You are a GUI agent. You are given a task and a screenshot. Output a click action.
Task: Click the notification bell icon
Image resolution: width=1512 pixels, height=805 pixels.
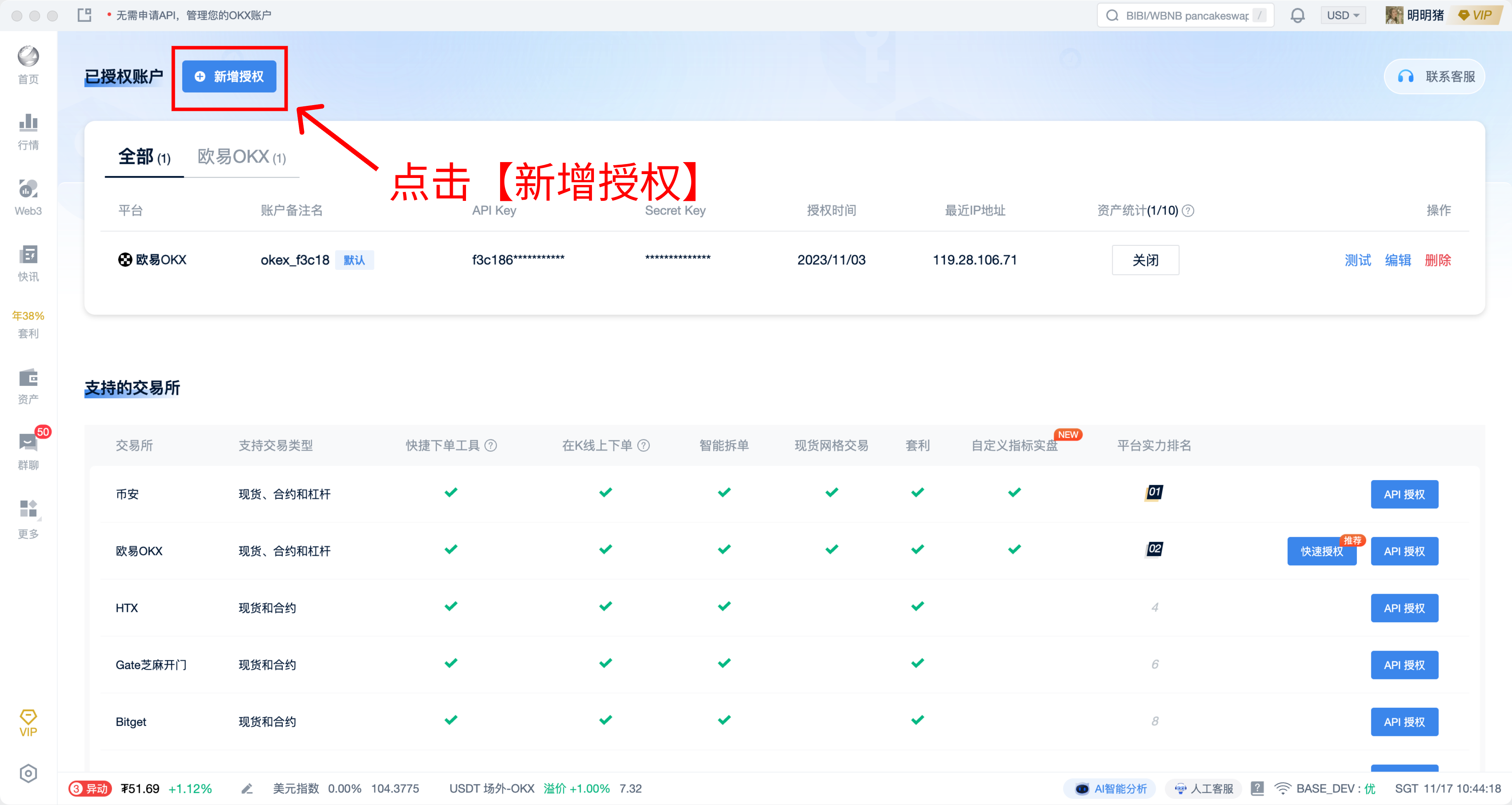coord(1297,15)
